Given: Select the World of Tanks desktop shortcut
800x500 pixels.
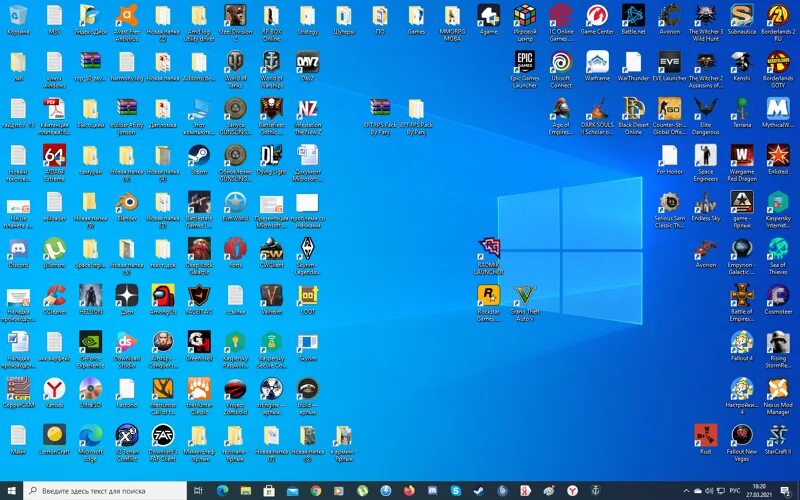Looking at the screenshot, I should (235, 62).
